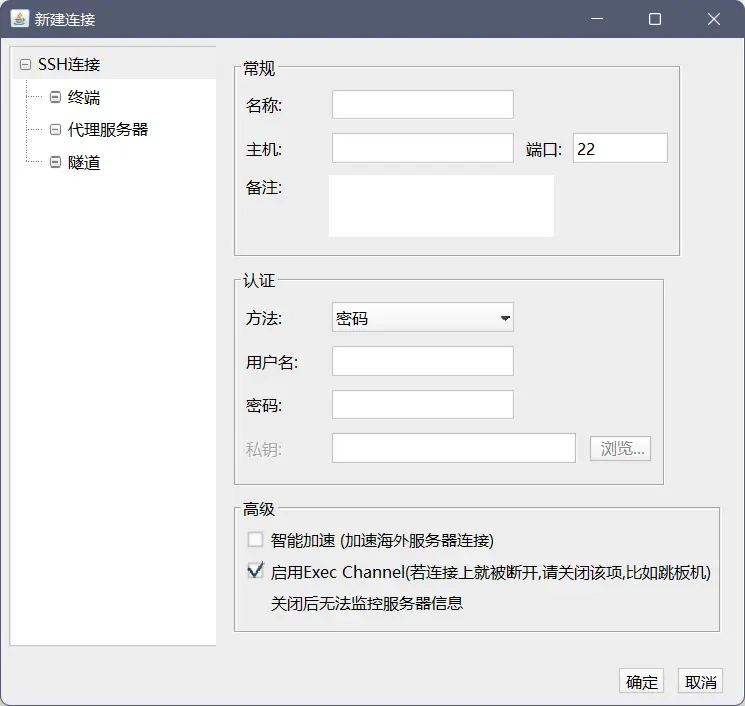Click the 取消 button

tap(700, 681)
